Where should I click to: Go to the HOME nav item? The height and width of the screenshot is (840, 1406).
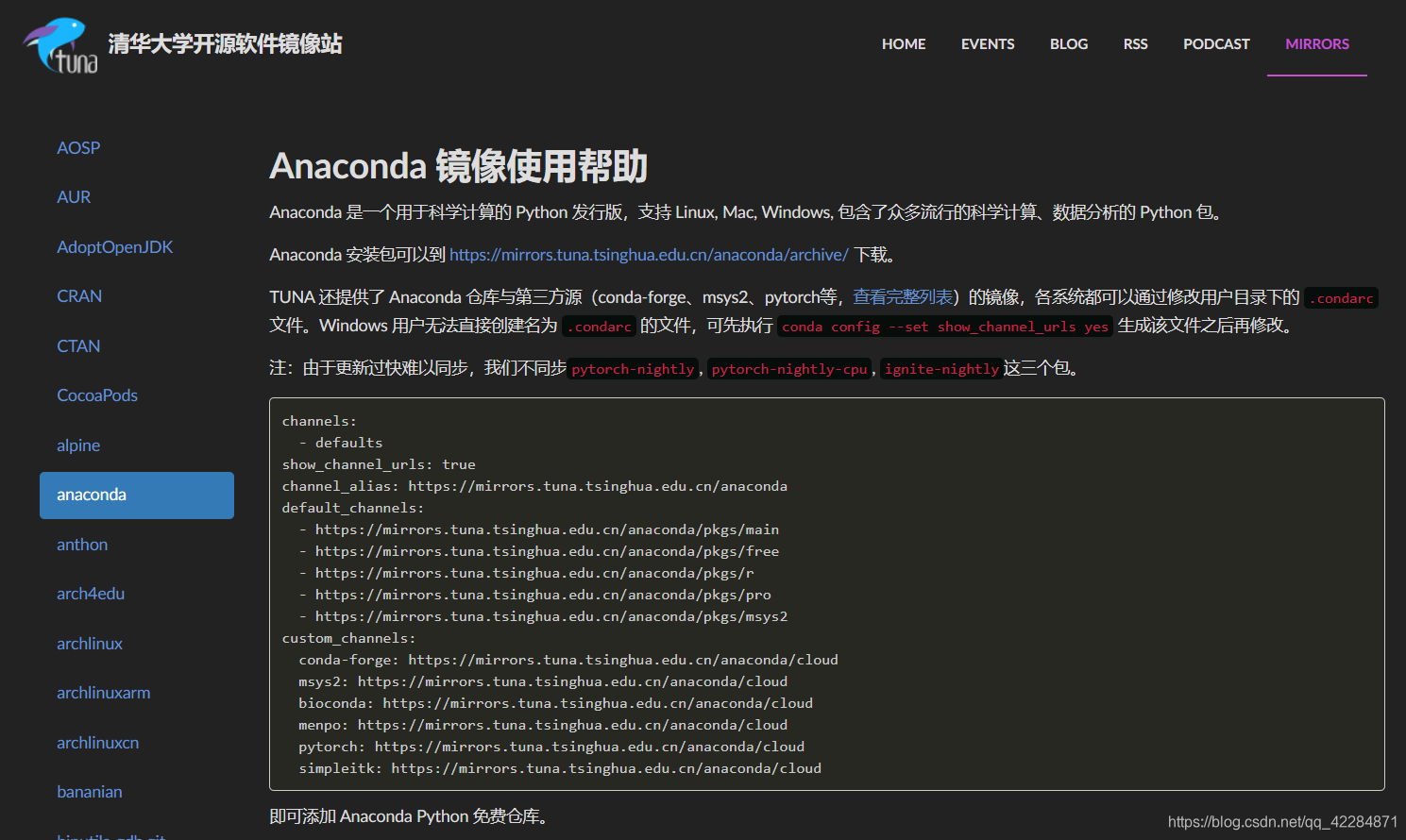pyautogui.click(x=904, y=43)
